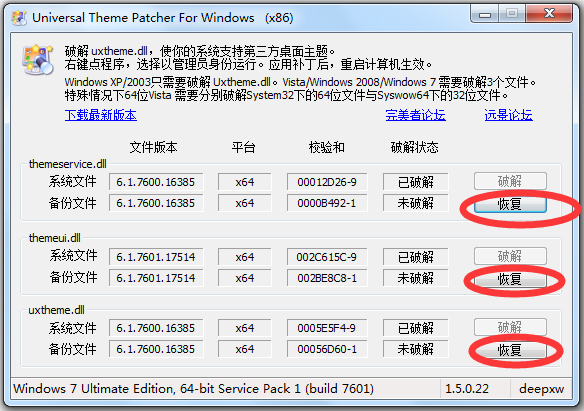Click the uxtheme.dll group label
This screenshot has height=411, width=584.
click(57, 310)
